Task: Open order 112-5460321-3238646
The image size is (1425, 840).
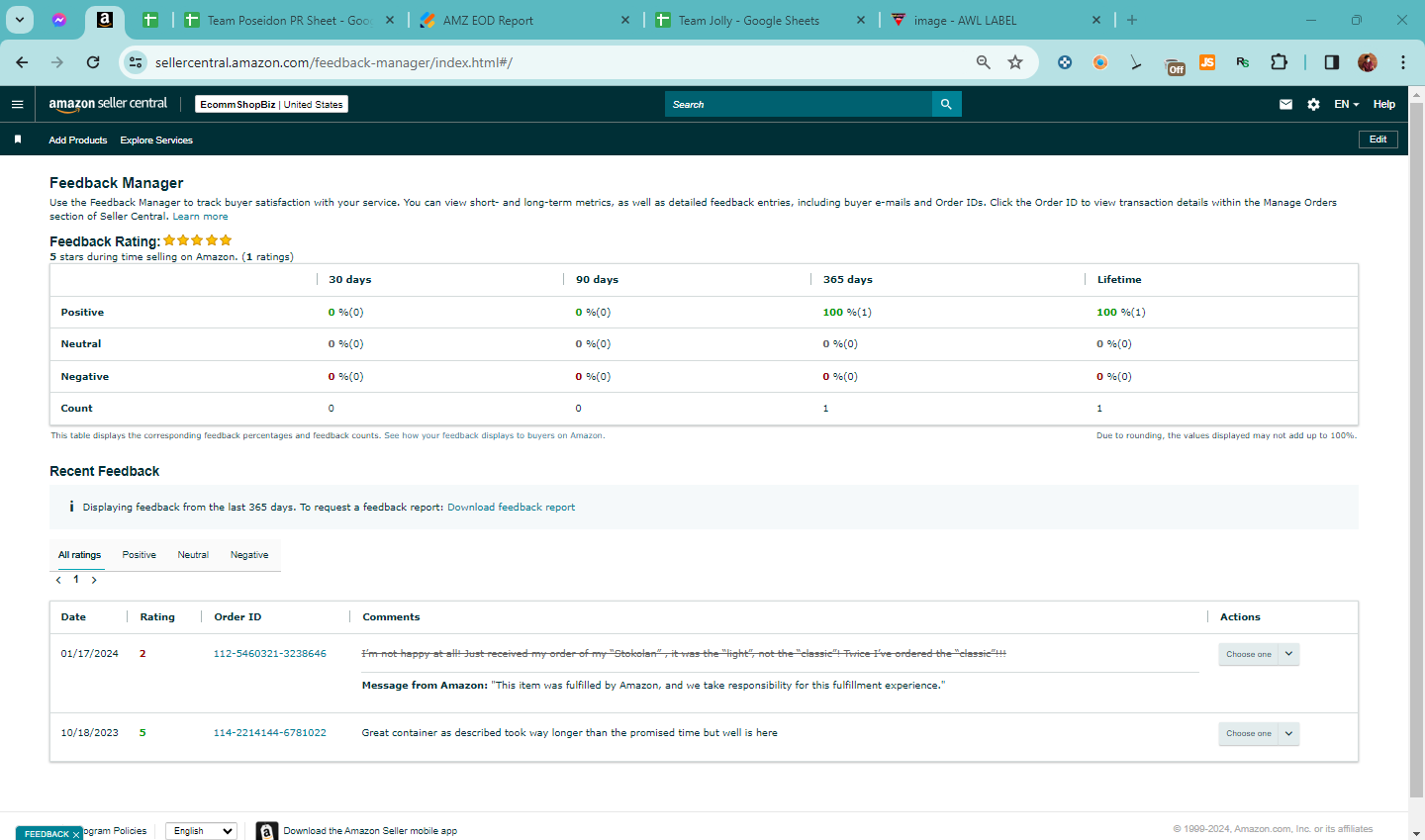Action: pos(270,654)
